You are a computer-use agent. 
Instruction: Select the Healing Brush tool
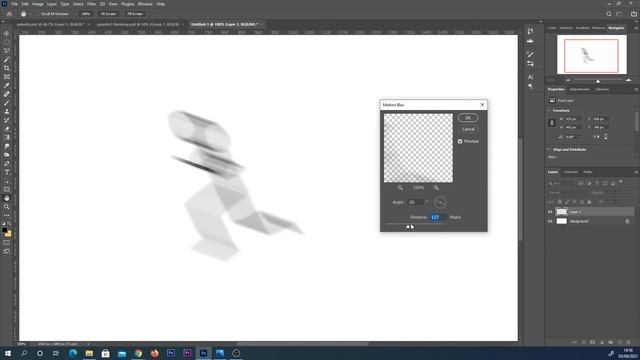pos(7,94)
